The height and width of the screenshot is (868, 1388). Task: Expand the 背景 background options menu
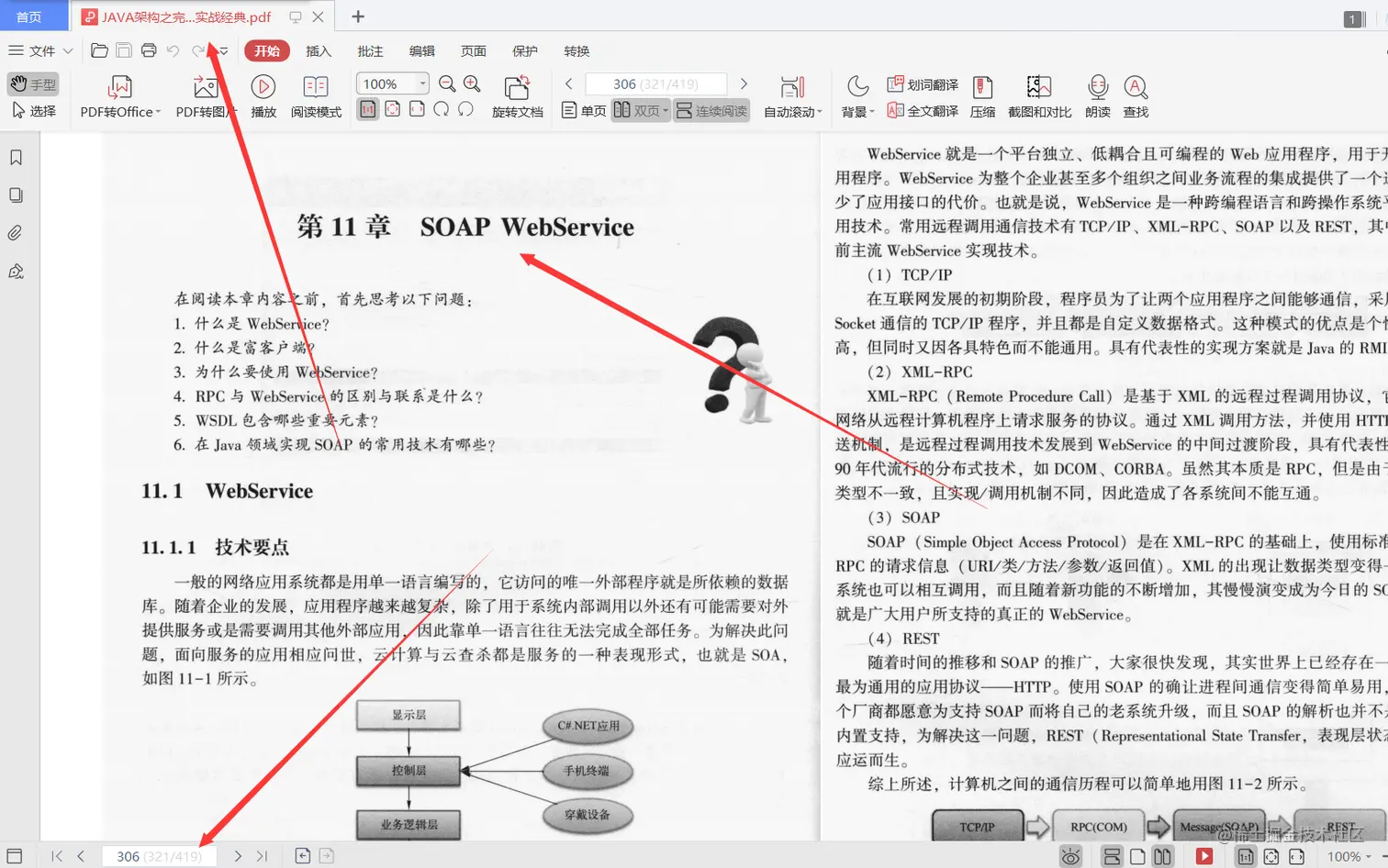coord(857,95)
